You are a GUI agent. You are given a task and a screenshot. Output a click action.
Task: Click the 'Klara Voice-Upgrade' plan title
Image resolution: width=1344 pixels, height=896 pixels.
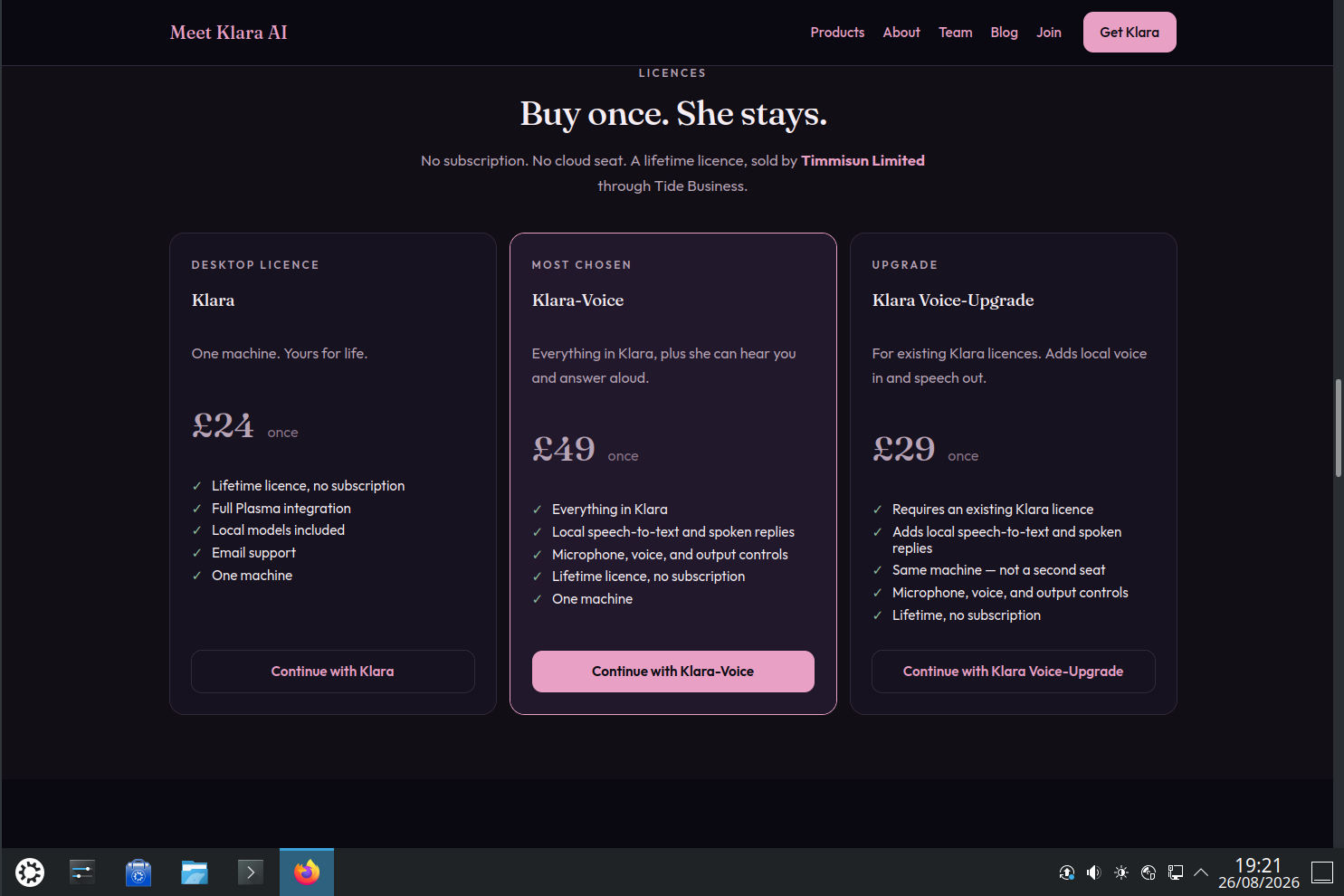click(x=953, y=300)
